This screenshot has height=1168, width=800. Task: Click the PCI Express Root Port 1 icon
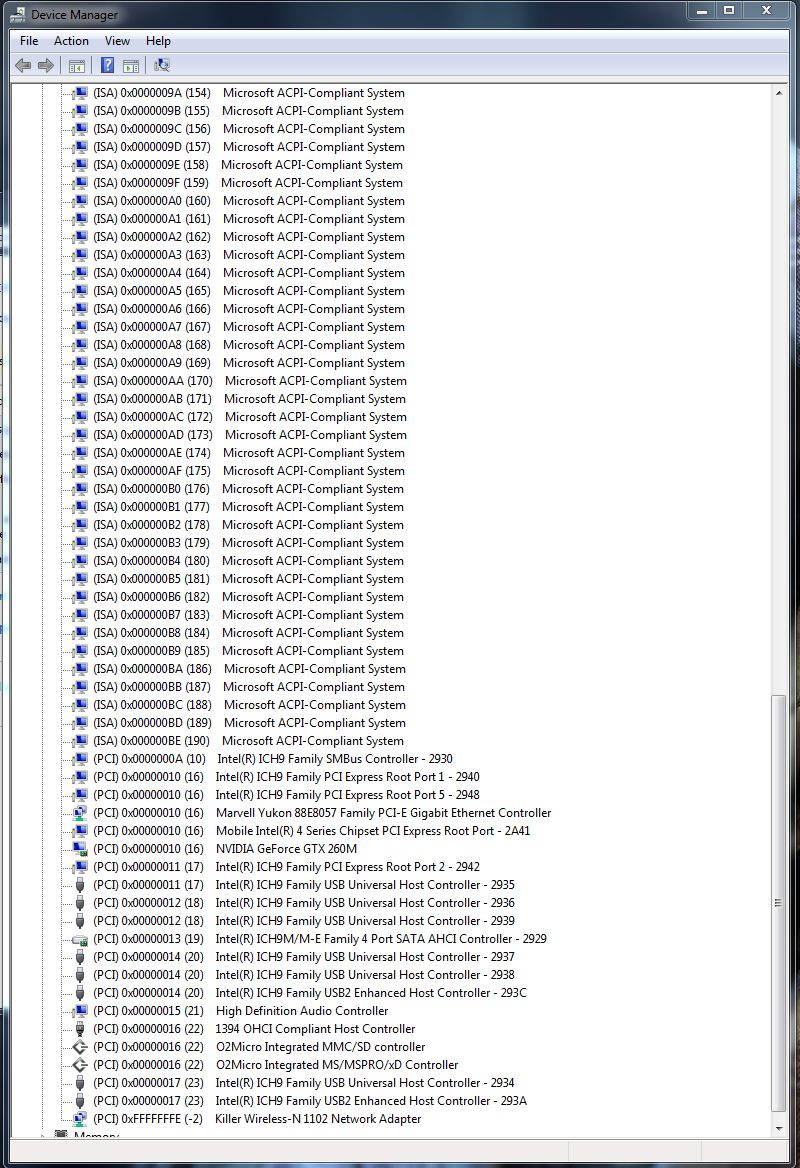[80, 777]
